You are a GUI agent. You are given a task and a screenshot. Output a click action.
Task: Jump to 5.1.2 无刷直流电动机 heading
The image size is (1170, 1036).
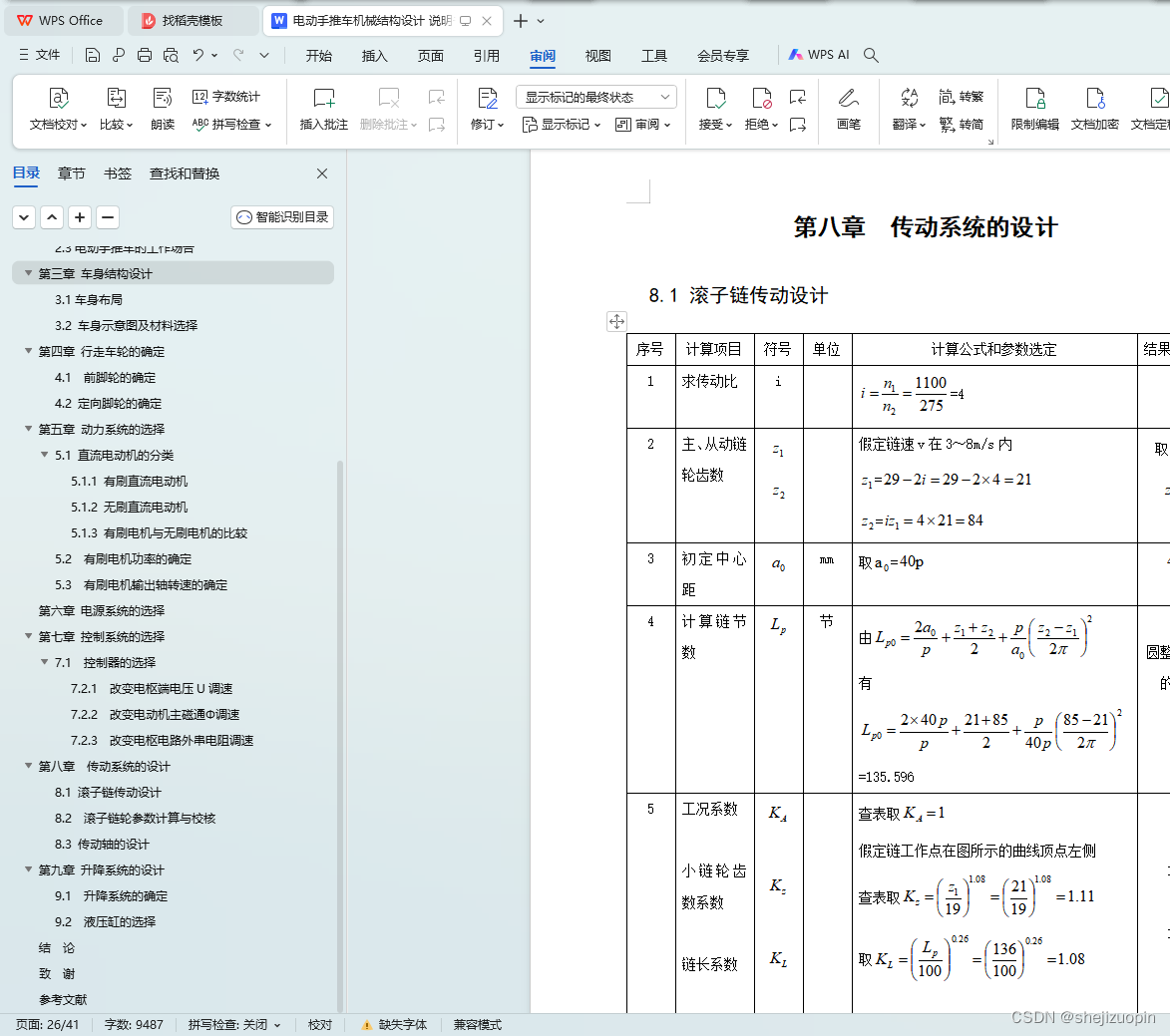(129, 508)
